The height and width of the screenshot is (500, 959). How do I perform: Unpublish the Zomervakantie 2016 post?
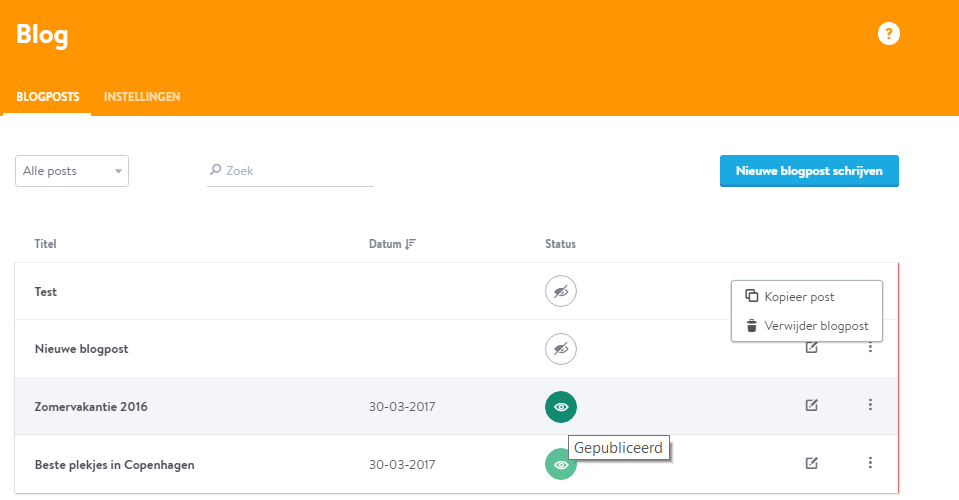click(x=561, y=406)
